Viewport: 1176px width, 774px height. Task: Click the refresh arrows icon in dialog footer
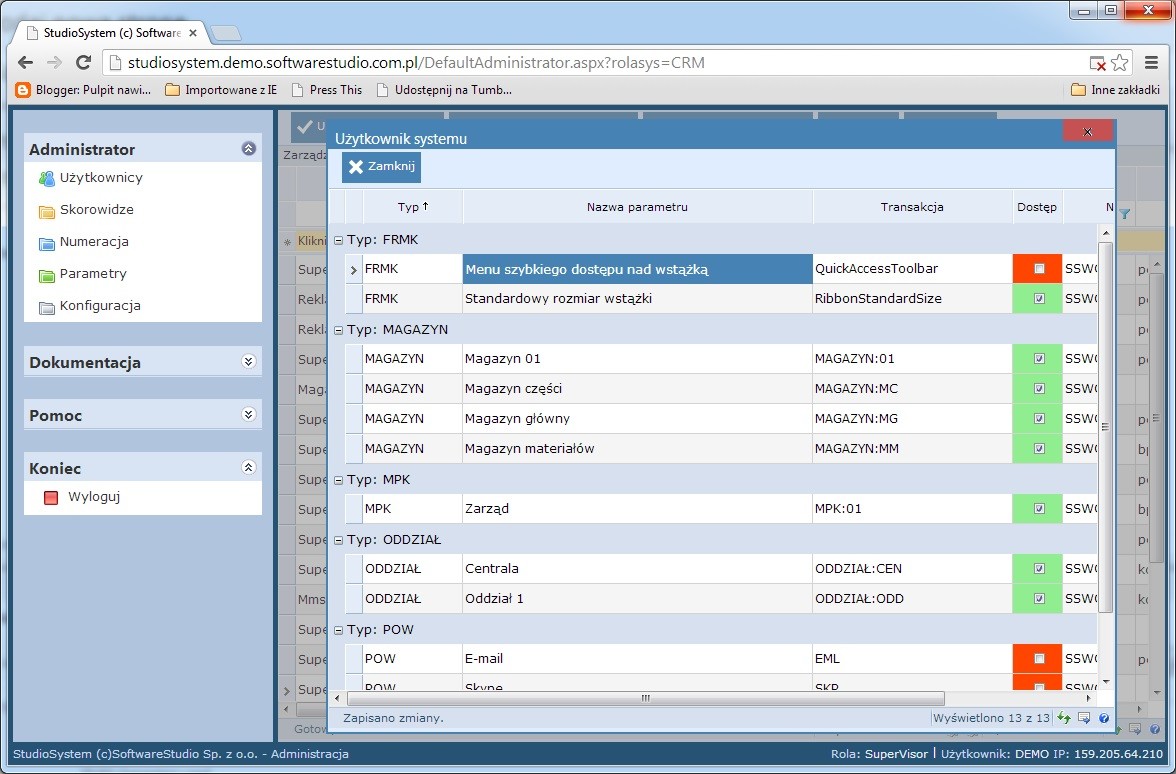1064,718
